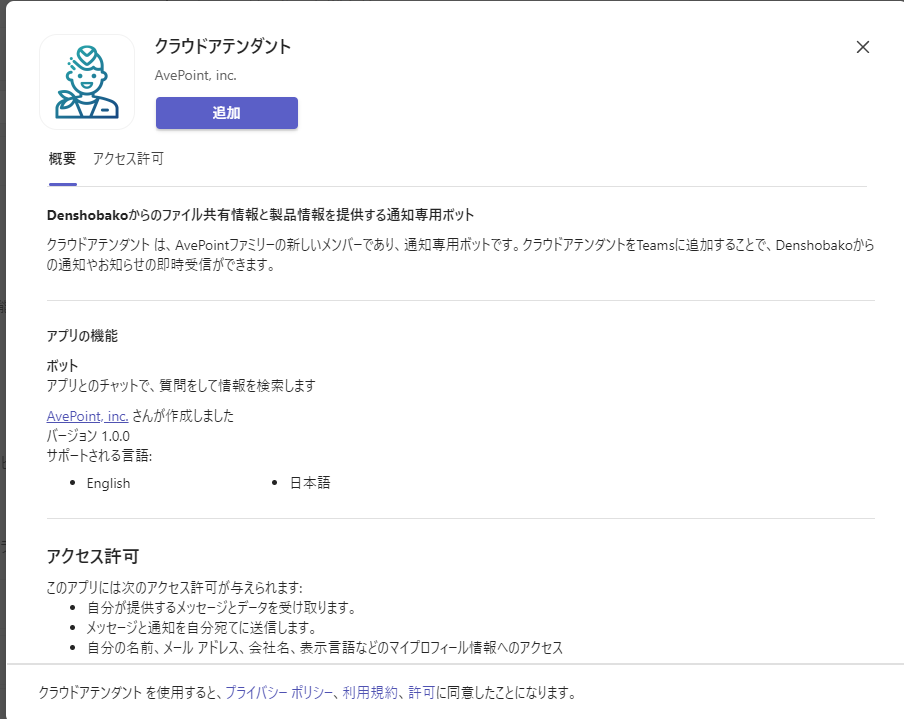Click the AvePoint, inc. publisher name under title
The width and height of the screenshot is (904, 719).
pos(195,76)
